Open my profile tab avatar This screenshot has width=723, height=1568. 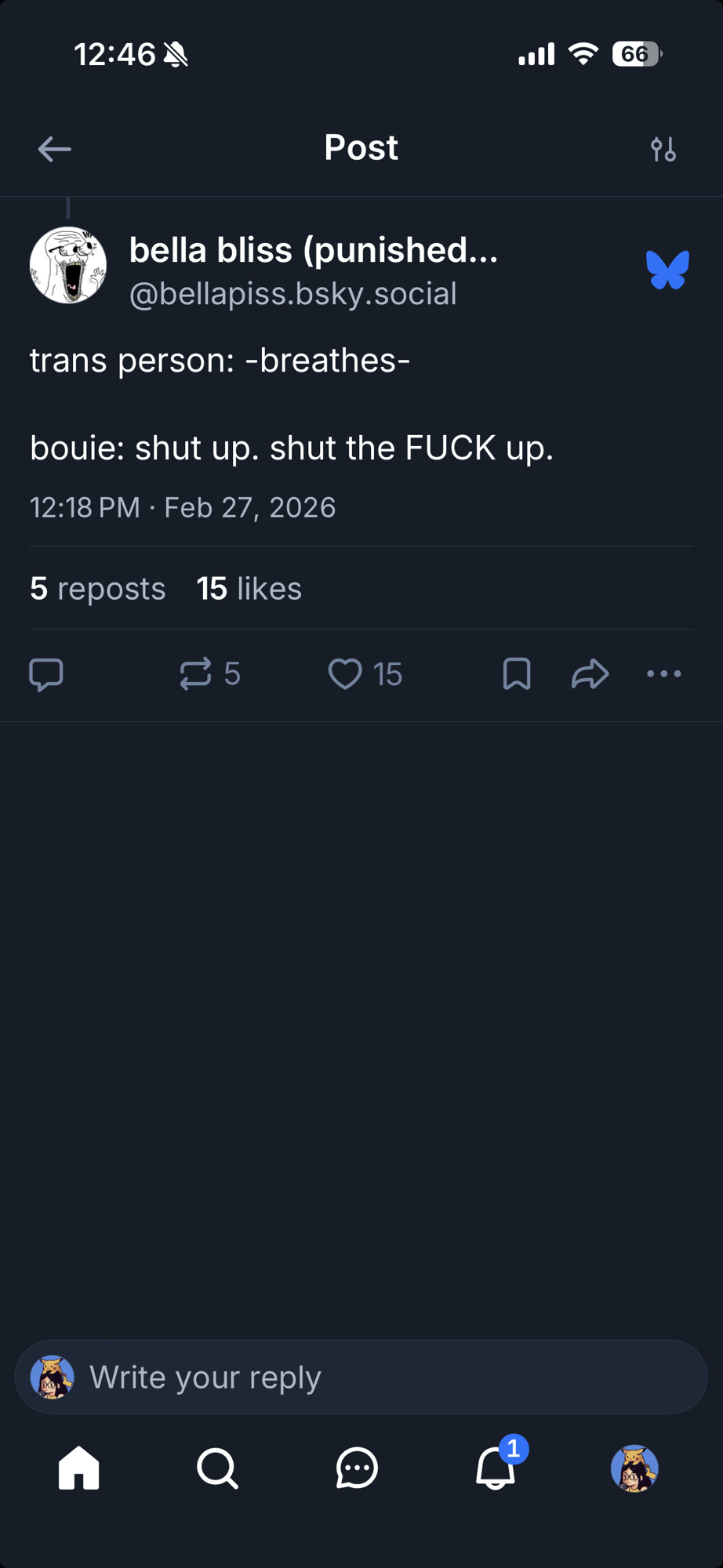(634, 1468)
